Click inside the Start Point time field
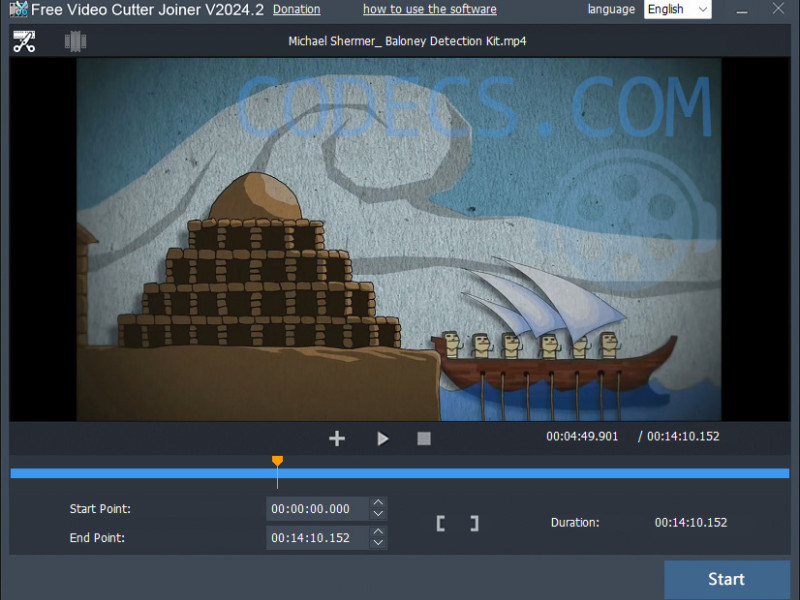The image size is (800, 600). (x=317, y=509)
